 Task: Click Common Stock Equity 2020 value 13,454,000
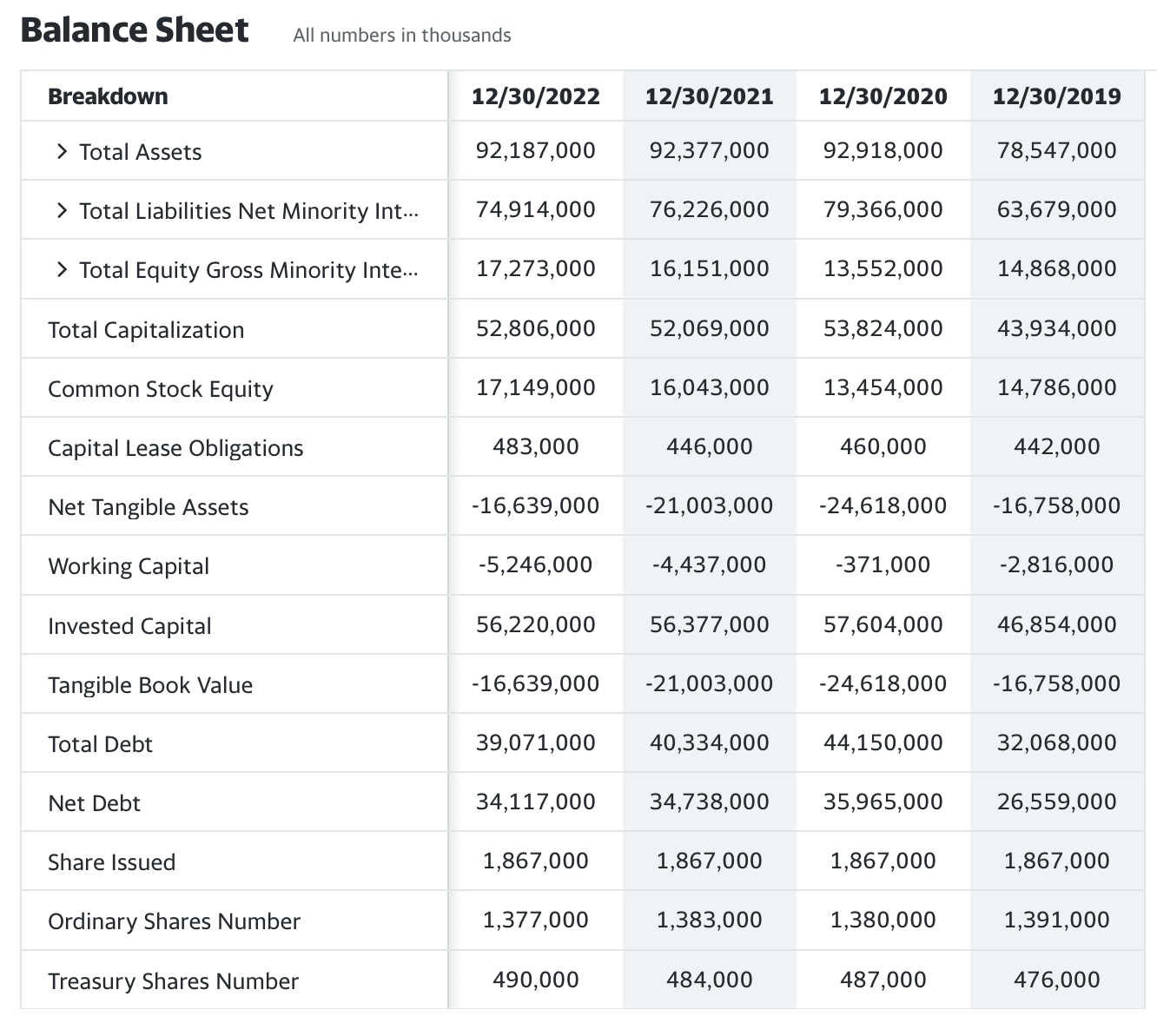(x=883, y=387)
